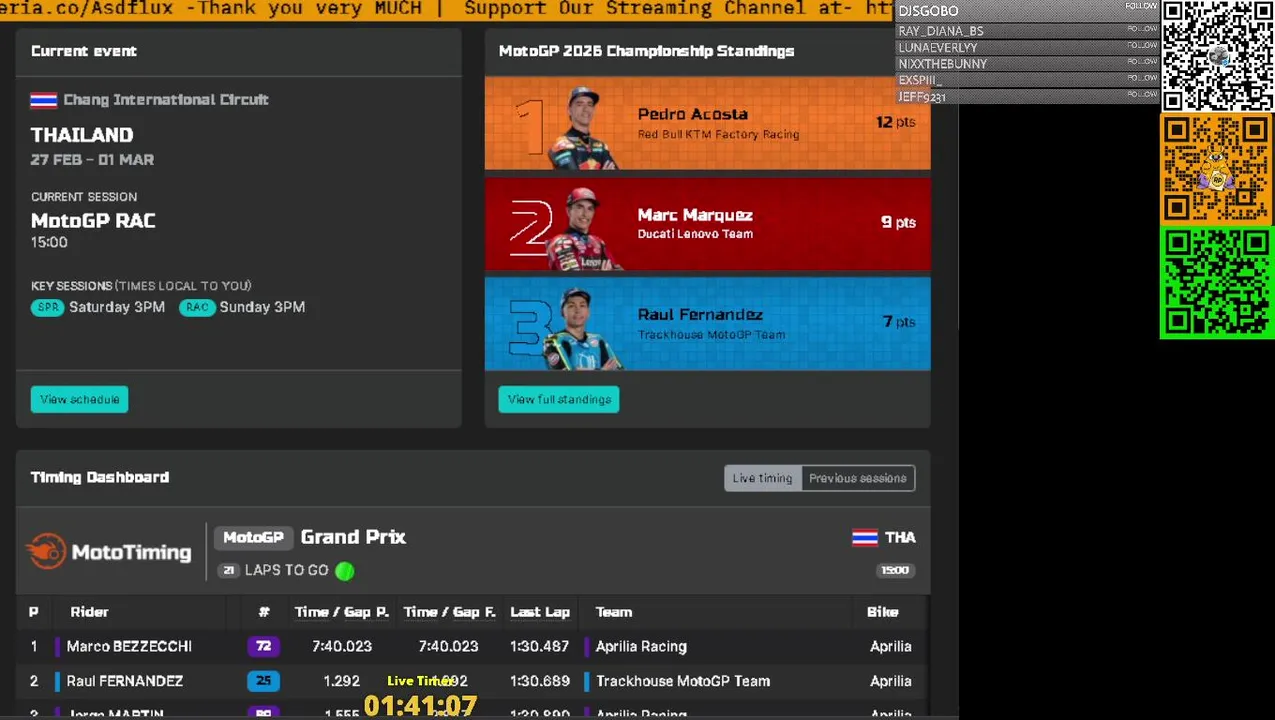Screen dimensions: 1275x720
Task: Click the Bike column header
Action: click(x=882, y=613)
